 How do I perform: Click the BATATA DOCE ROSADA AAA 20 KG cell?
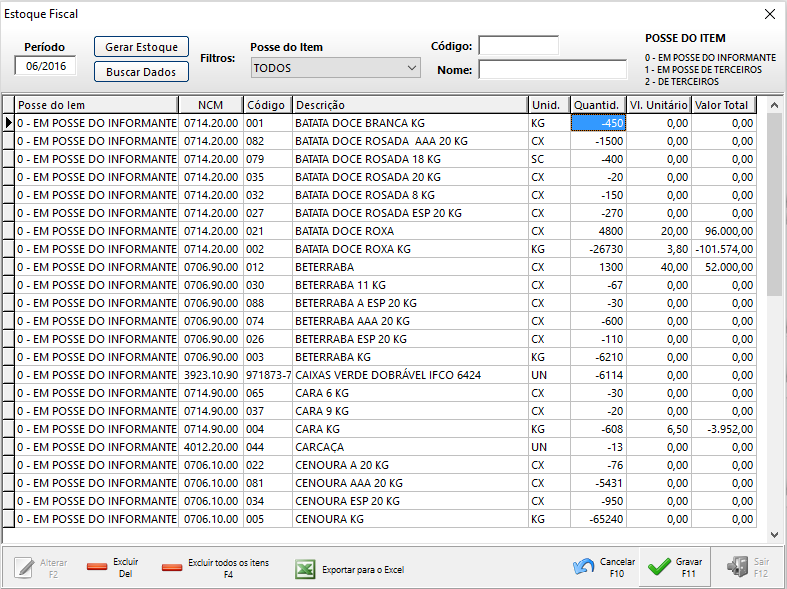click(x=410, y=141)
